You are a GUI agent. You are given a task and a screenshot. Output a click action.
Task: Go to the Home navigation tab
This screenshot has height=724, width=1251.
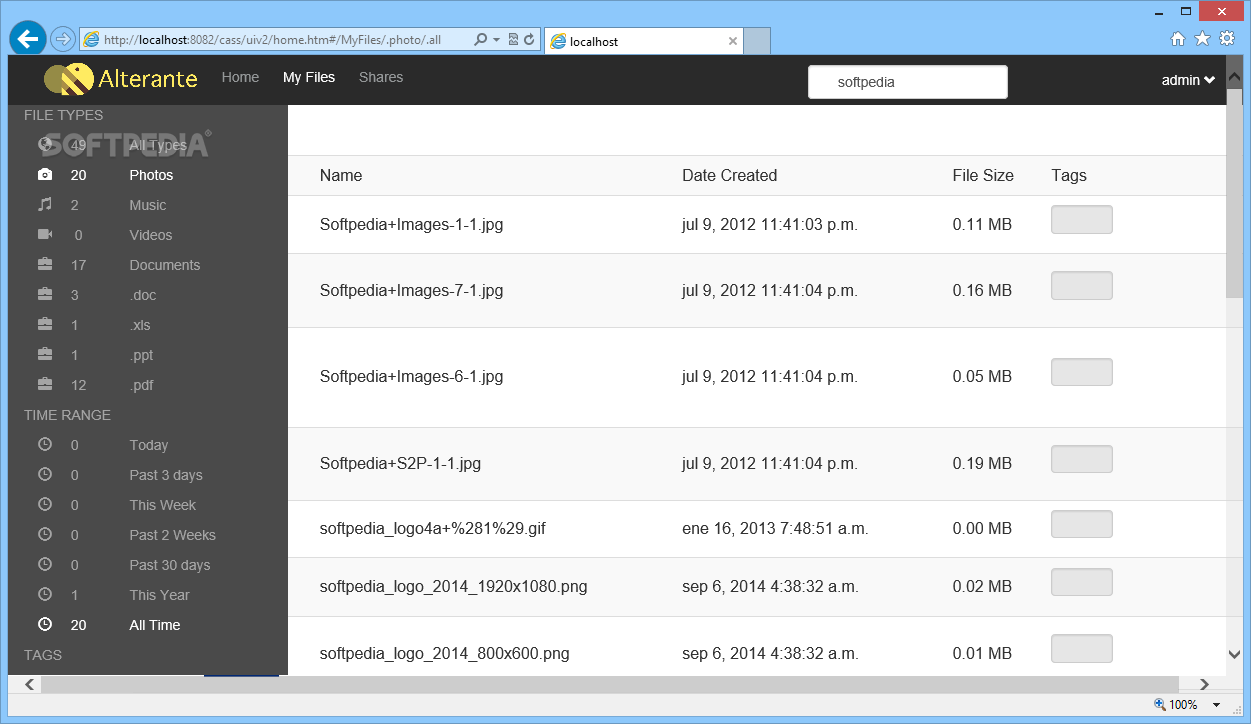click(240, 77)
